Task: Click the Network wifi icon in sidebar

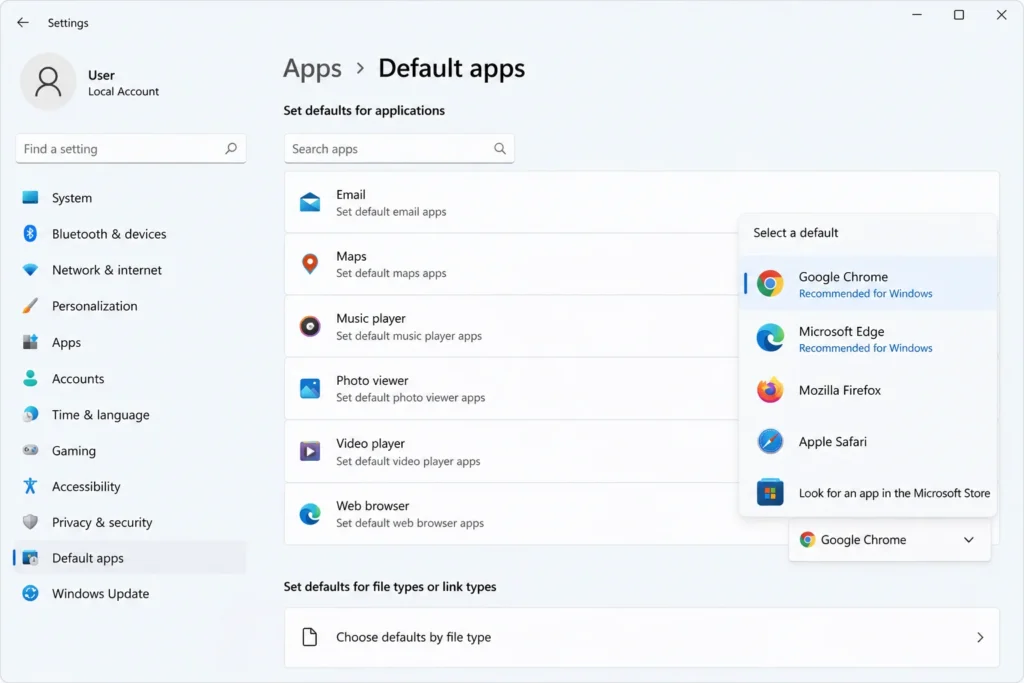Action: coord(30,269)
